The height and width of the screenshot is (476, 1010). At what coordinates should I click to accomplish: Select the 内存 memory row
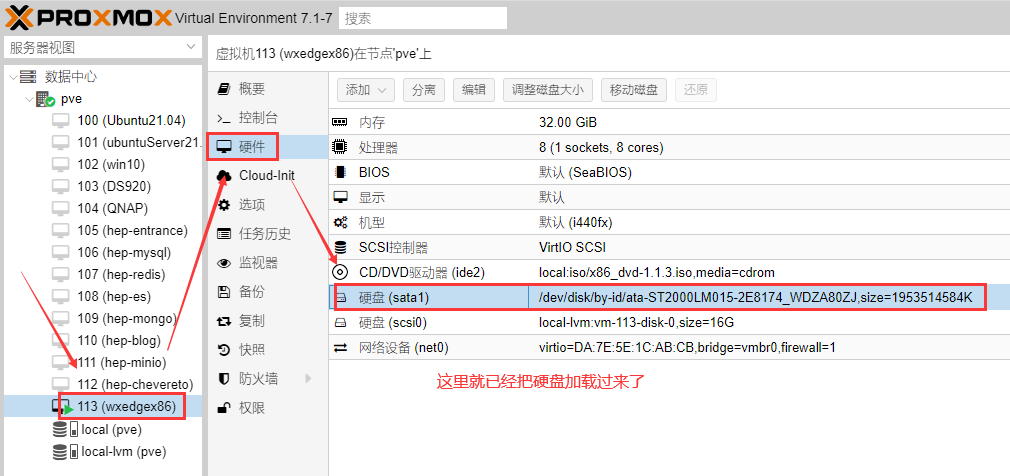coord(669,122)
